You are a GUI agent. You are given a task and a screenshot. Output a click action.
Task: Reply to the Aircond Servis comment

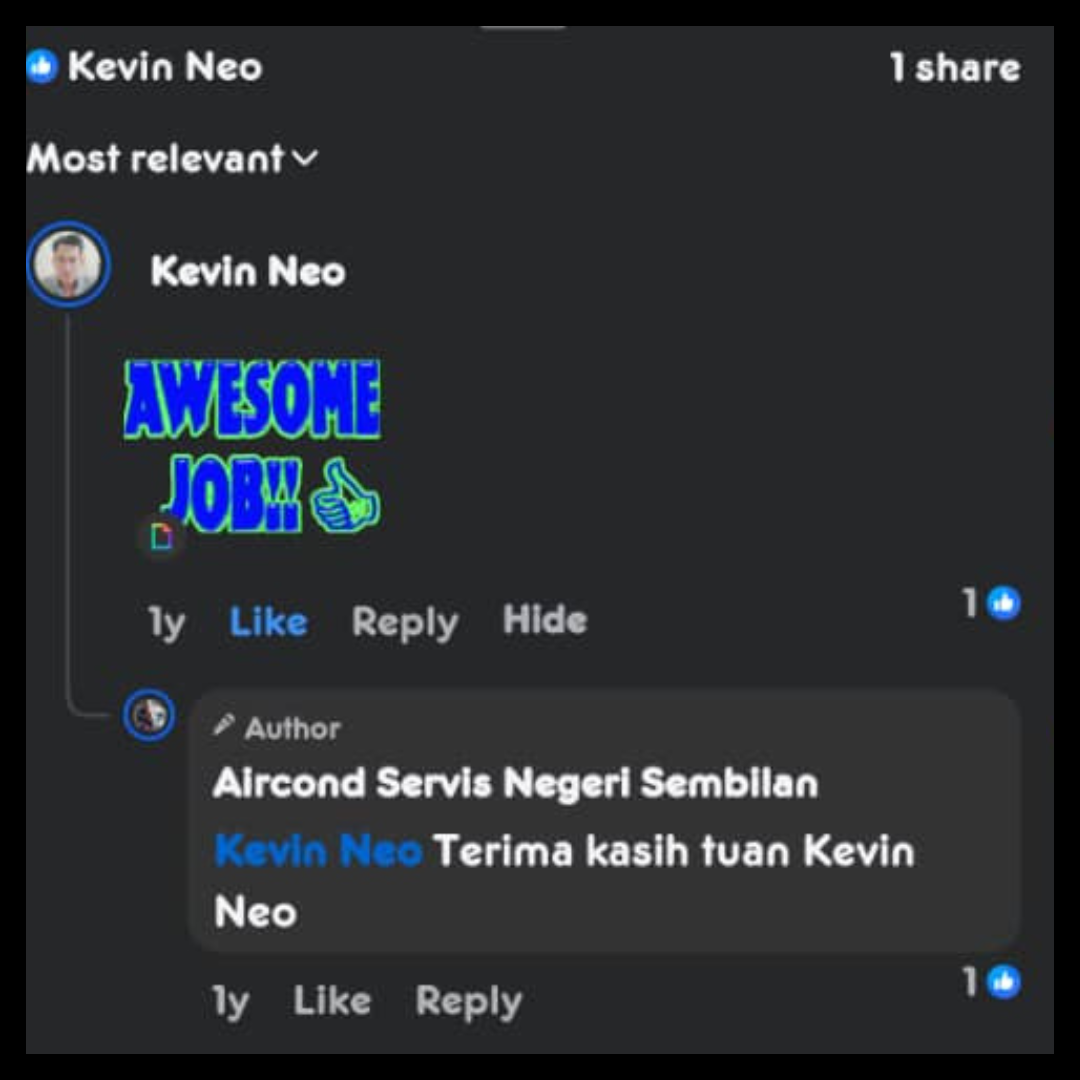pyautogui.click(x=468, y=1001)
